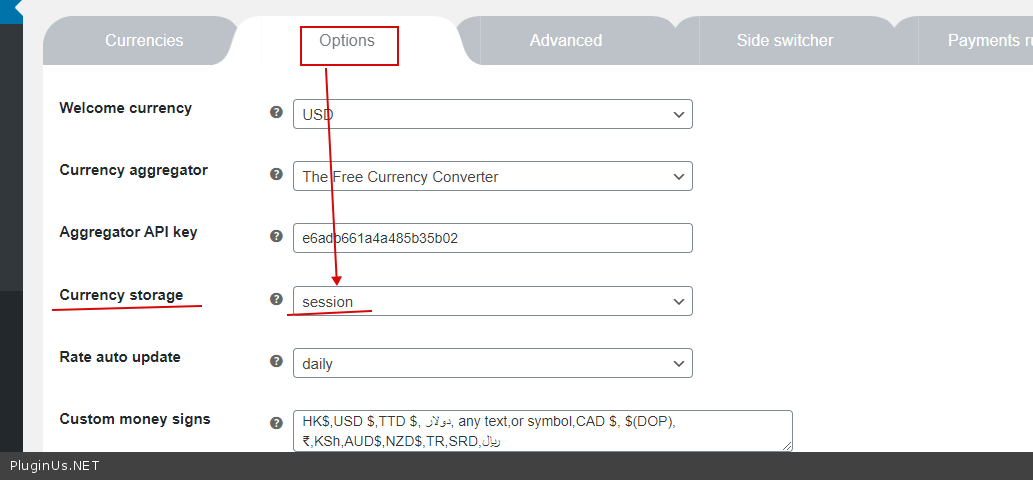This screenshot has height=480, width=1033.
Task: Click help icon beside Currency storage
Action: click(x=276, y=299)
